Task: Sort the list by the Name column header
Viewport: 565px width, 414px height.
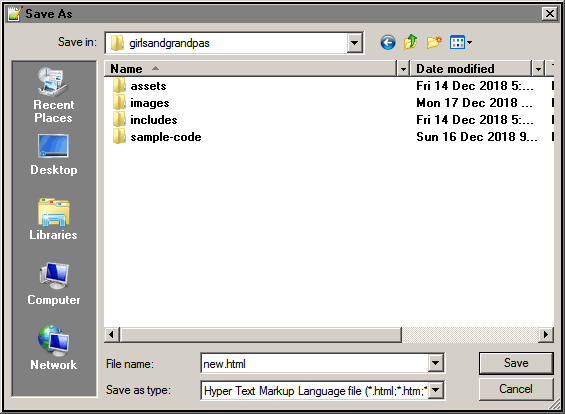Action: 250,68
